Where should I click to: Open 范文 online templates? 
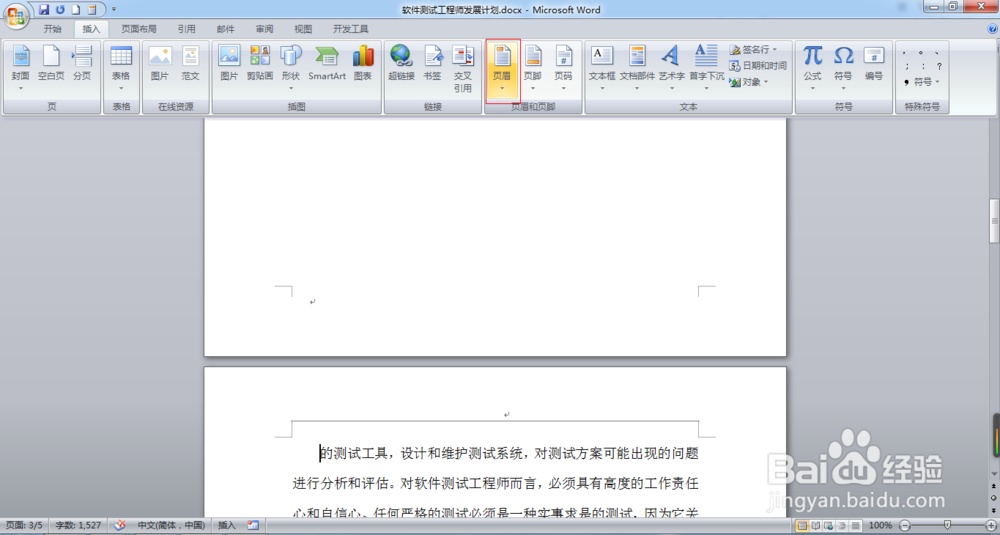click(x=190, y=64)
